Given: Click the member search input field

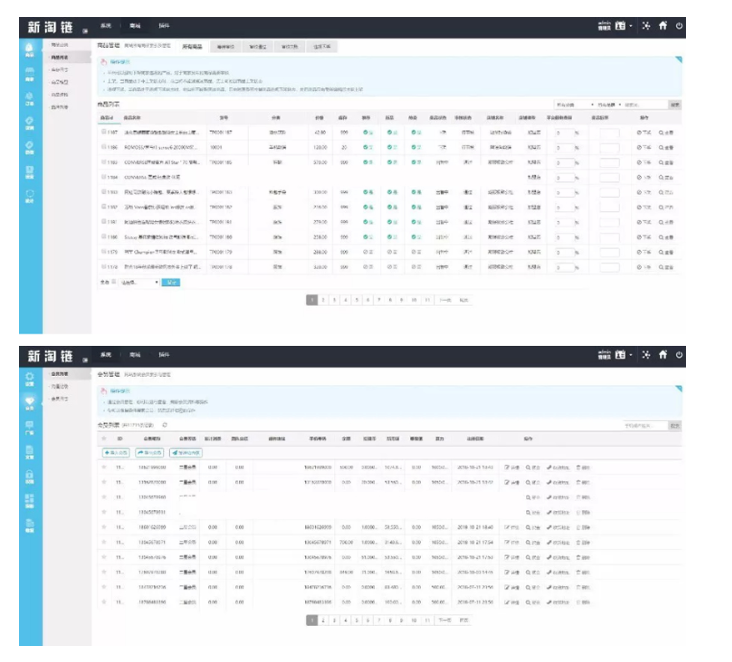Looking at the screenshot, I should pyautogui.click(x=641, y=425).
